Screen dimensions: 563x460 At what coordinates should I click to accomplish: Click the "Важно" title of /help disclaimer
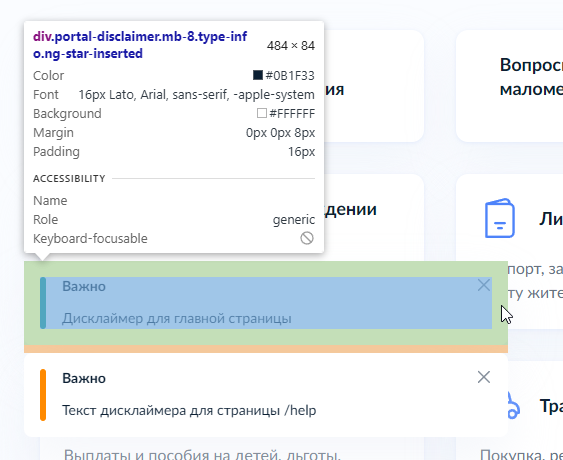coord(84,378)
